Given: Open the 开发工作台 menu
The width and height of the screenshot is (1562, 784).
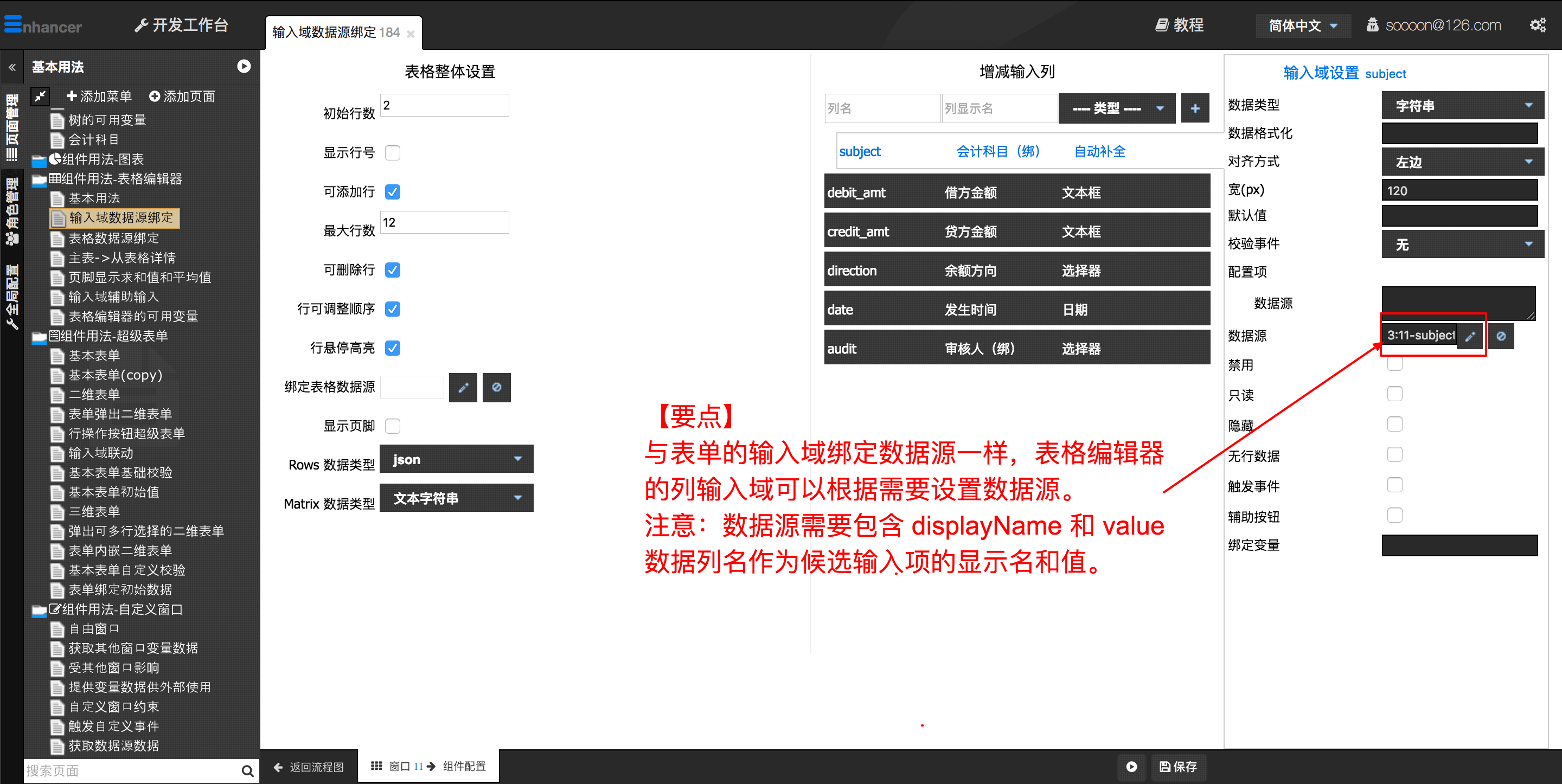Looking at the screenshot, I should (x=181, y=25).
